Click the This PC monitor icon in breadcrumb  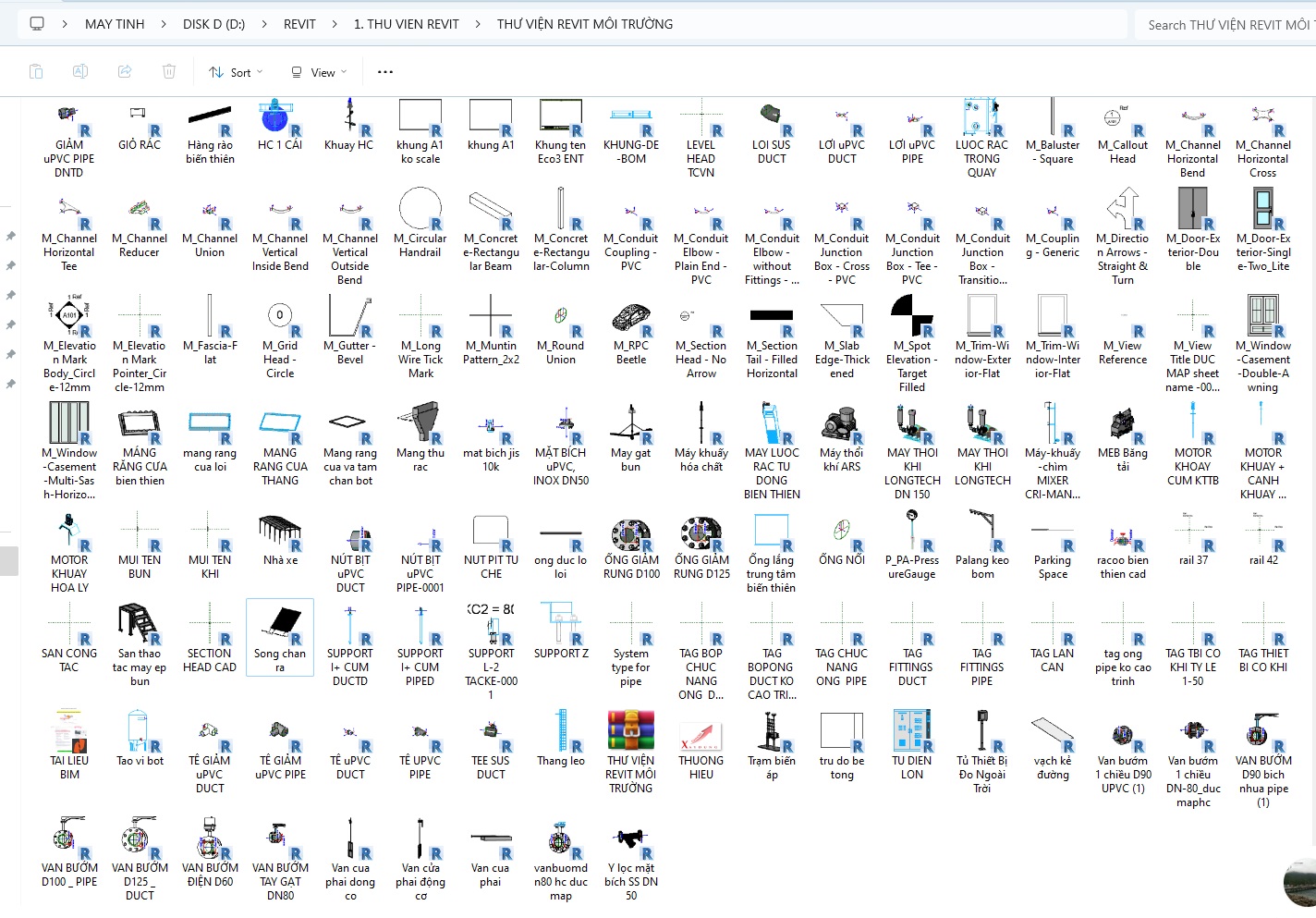coord(37,24)
